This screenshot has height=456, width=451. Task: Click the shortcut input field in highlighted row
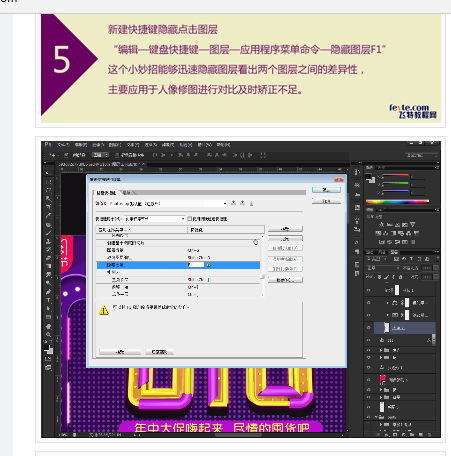pos(196,265)
